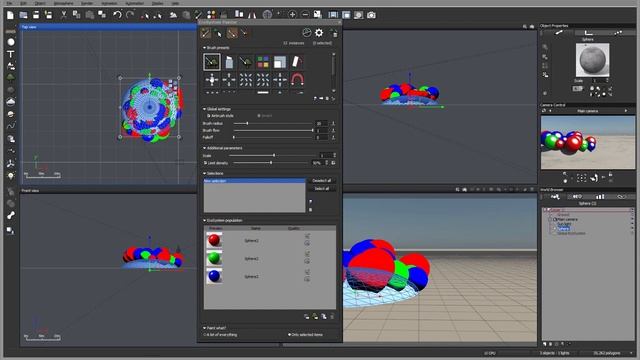Click the framing icon under the camera preview

click(581, 178)
